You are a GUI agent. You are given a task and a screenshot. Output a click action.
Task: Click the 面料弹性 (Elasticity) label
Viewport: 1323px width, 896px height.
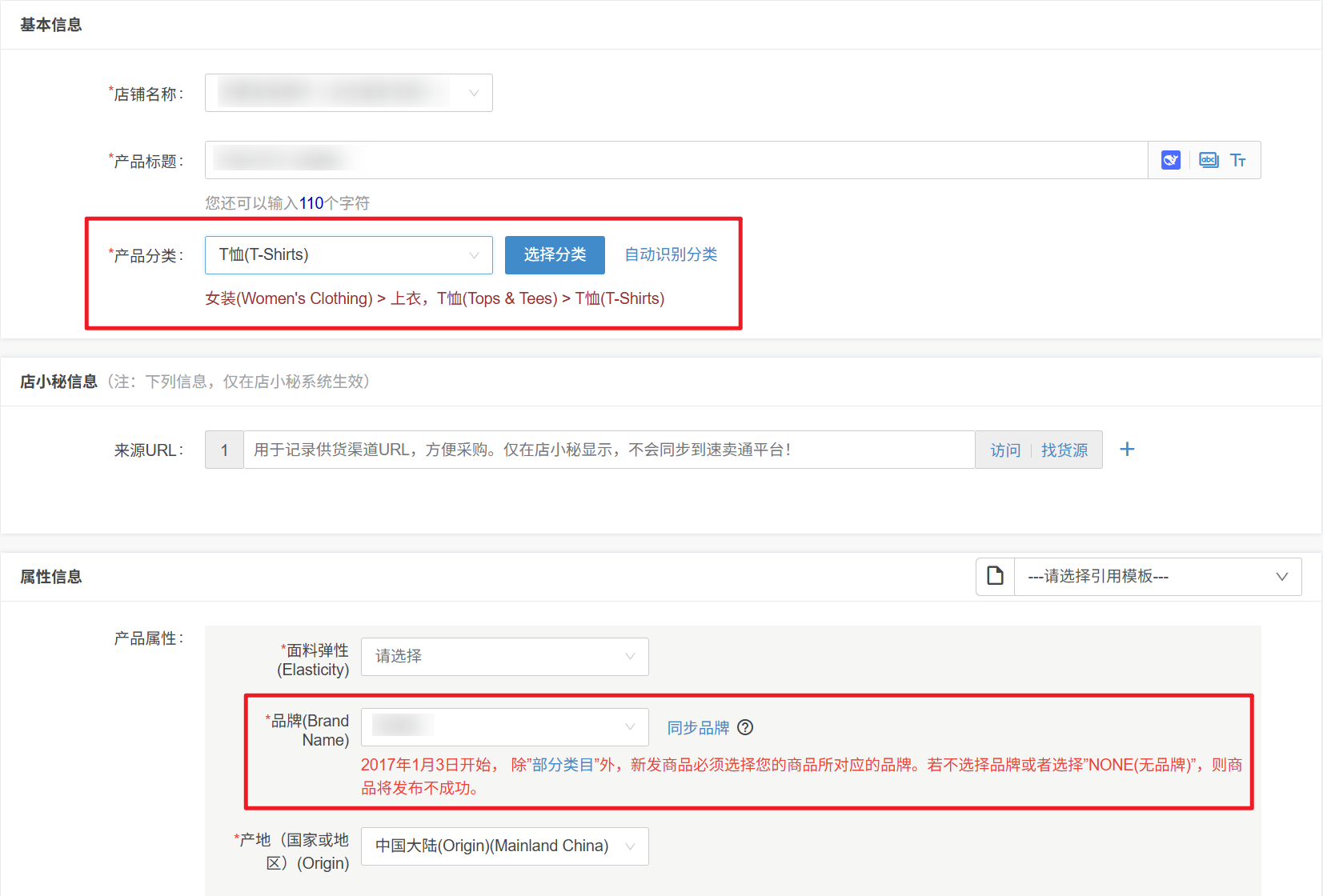tap(314, 660)
